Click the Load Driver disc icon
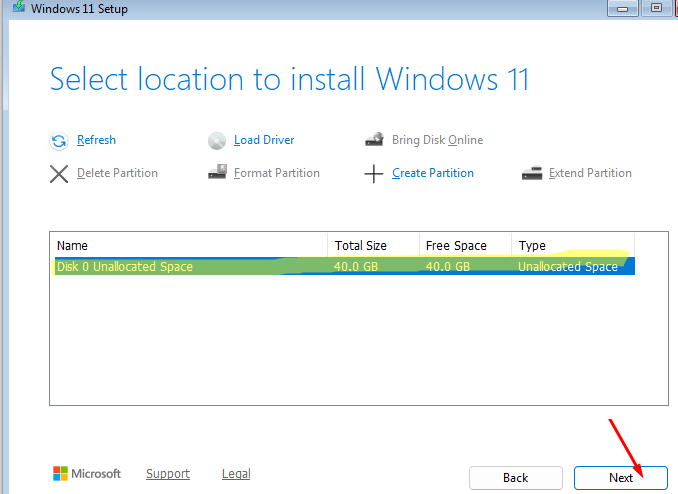The width and height of the screenshot is (678, 494). (217, 141)
